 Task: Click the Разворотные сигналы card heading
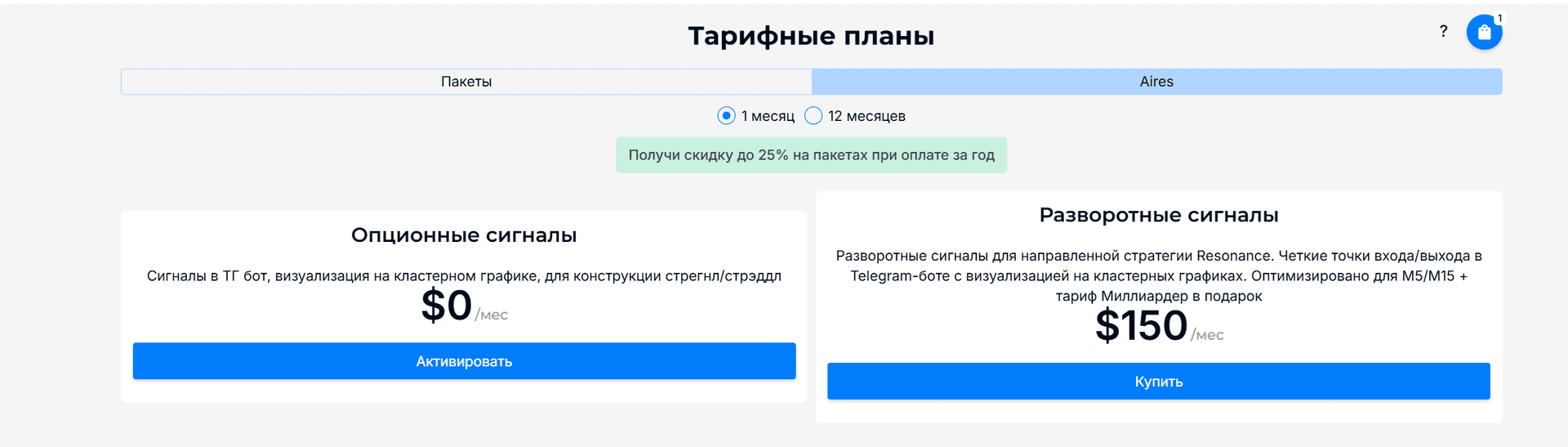click(x=1159, y=215)
